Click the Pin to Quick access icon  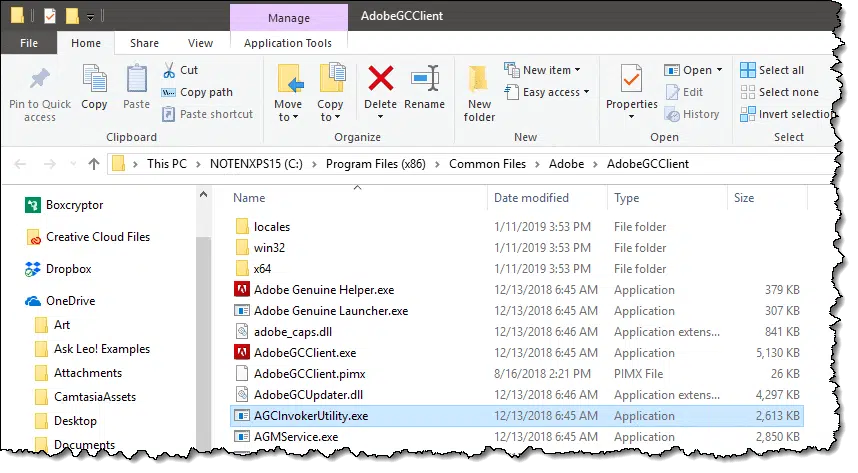(40, 80)
